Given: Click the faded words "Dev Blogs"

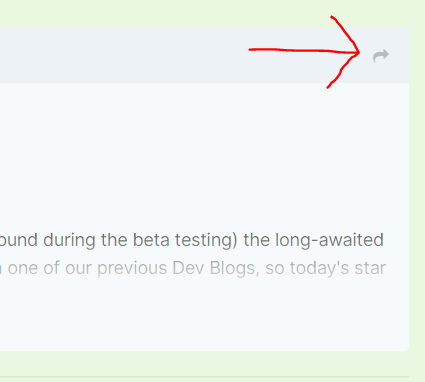Looking at the screenshot, I should tap(215, 268).
